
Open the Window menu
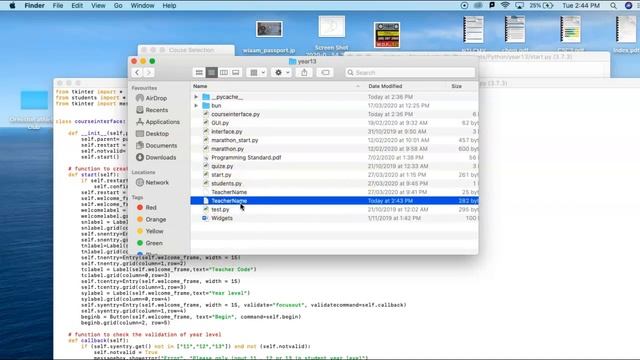[x=142, y=6]
